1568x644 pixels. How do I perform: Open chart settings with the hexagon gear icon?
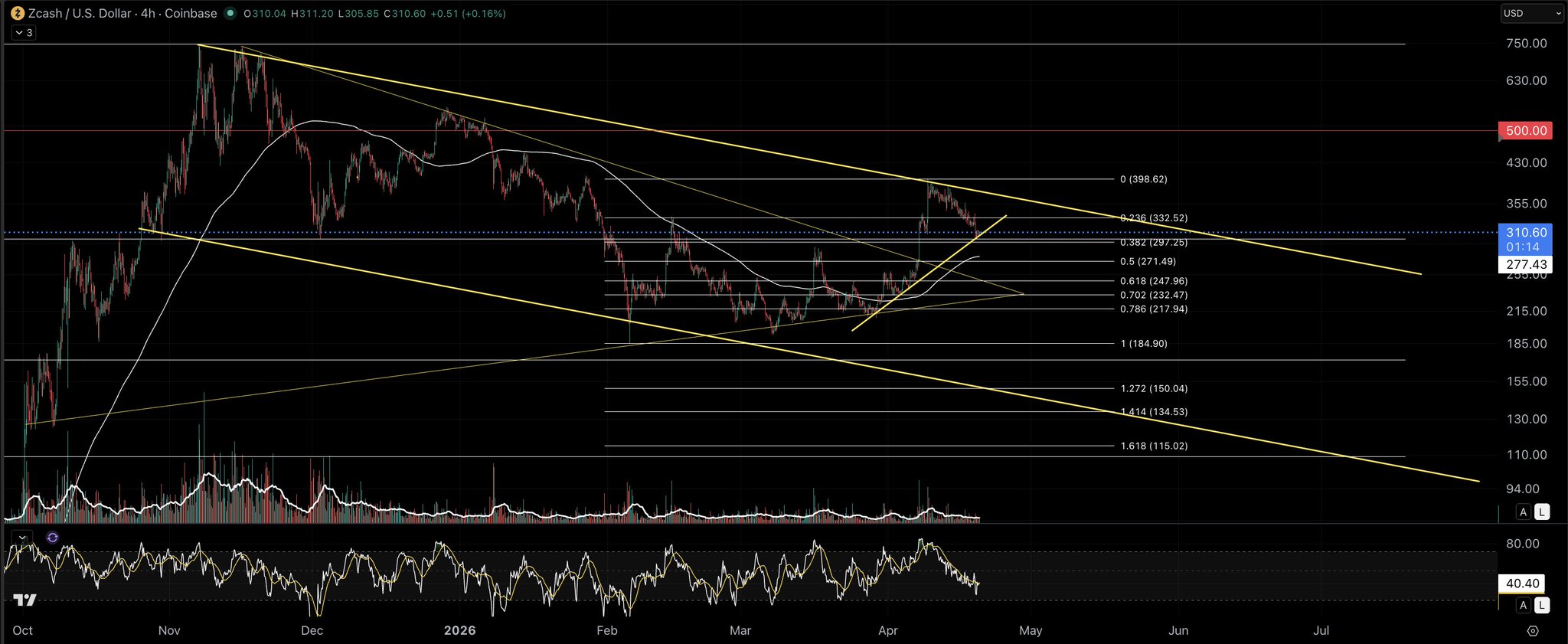click(1533, 631)
